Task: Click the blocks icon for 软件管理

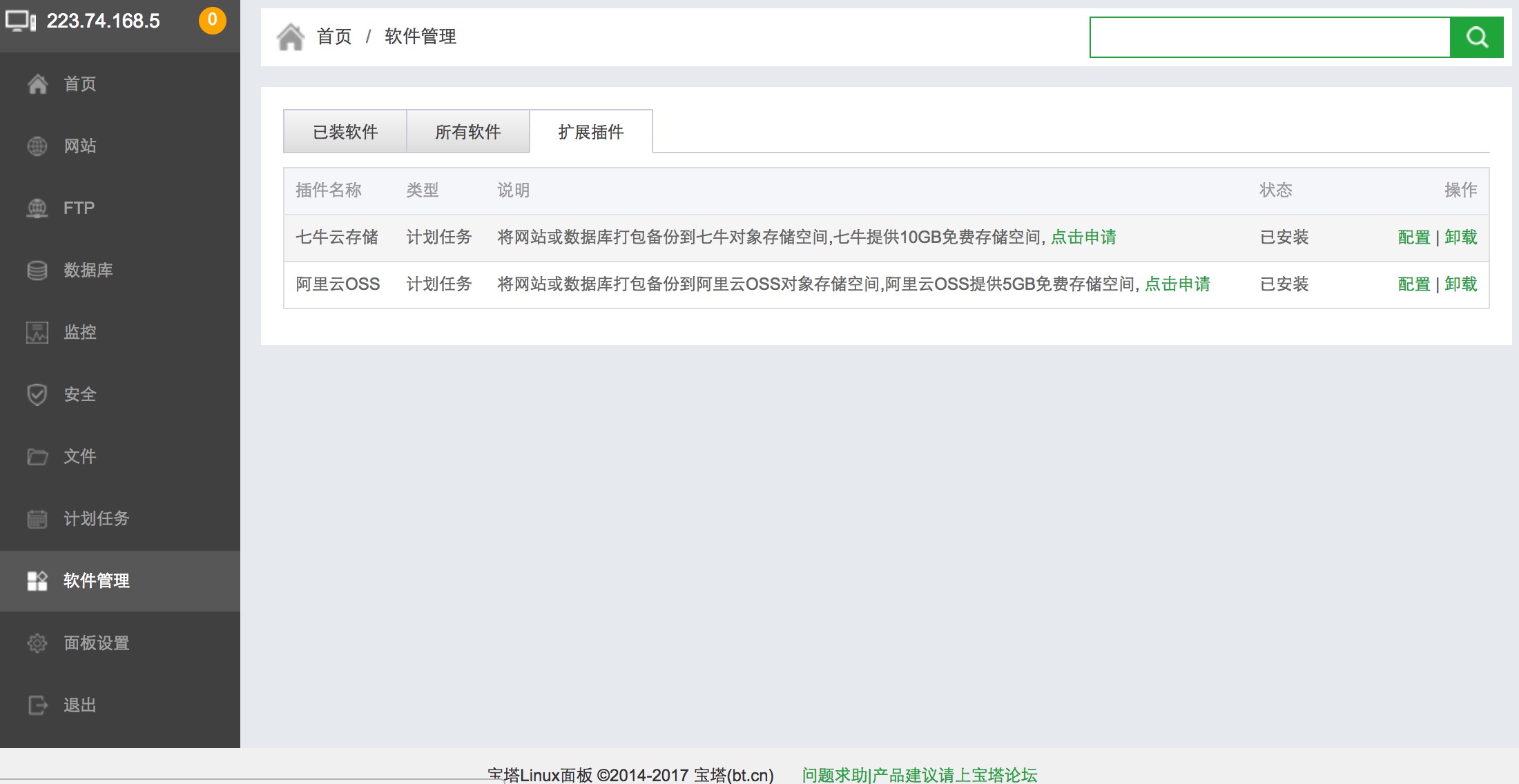Action: (x=37, y=581)
